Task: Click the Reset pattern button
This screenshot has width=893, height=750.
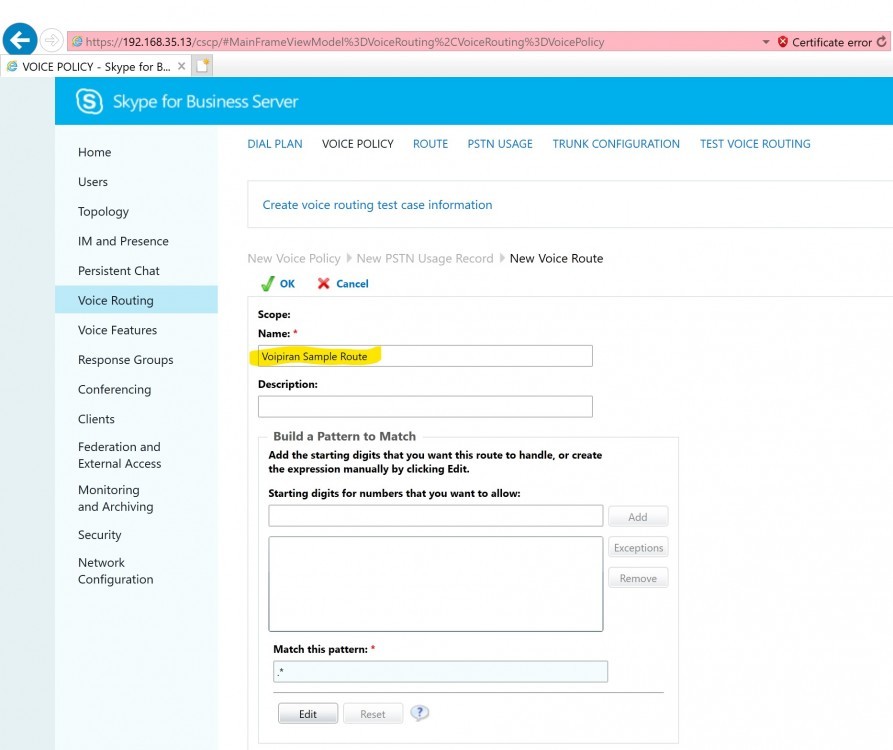Action: click(373, 714)
